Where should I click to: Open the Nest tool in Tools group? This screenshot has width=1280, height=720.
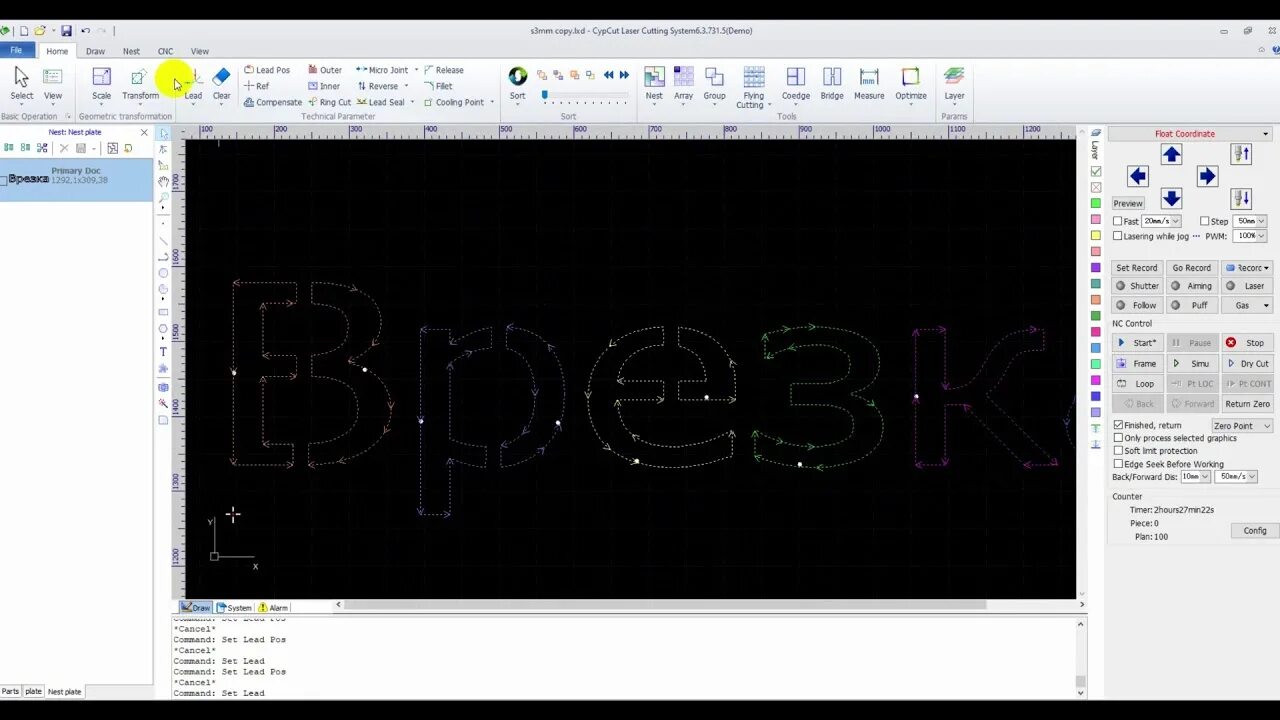coord(654,84)
